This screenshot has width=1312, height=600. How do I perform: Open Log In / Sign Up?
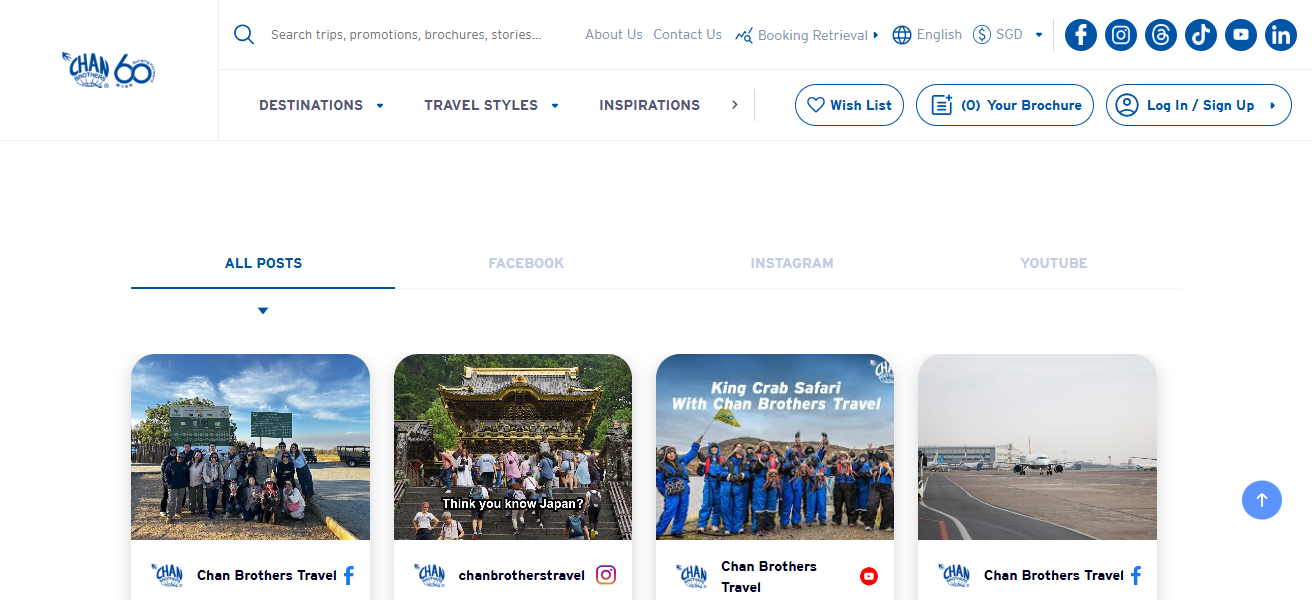[x=1198, y=104]
